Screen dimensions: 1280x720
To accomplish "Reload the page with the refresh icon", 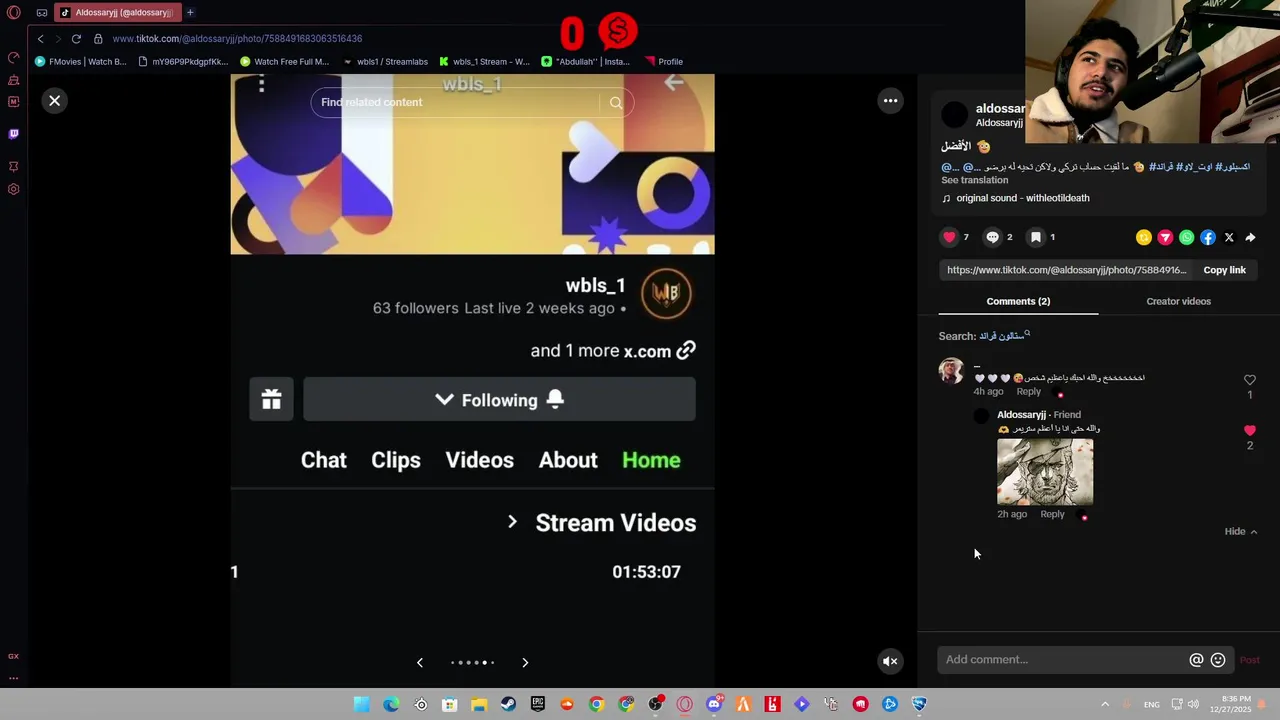I will coord(76,38).
